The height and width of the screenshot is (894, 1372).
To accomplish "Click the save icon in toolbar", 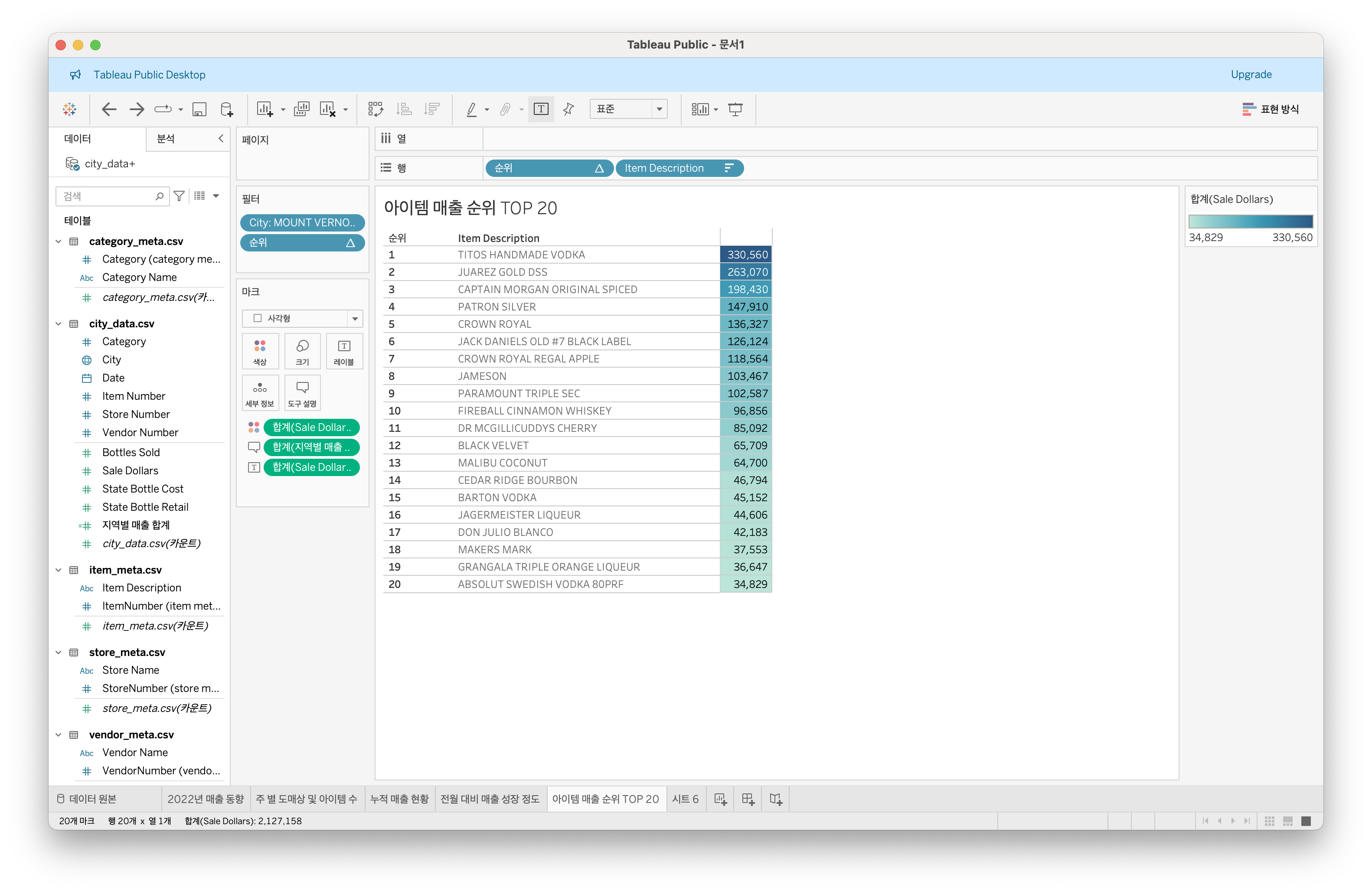I will (199, 109).
